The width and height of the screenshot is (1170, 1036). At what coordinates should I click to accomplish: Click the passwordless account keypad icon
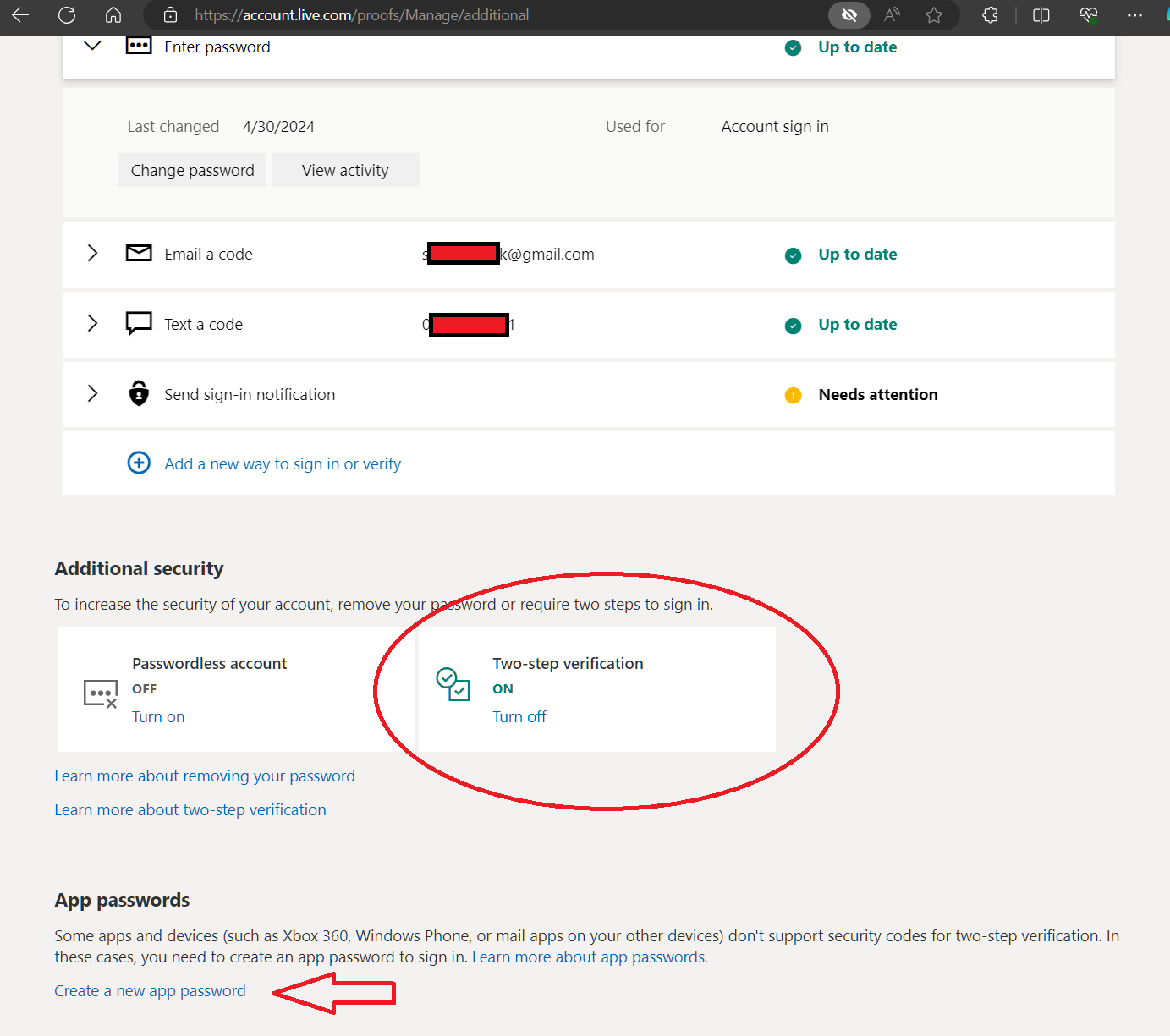(101, 693)
